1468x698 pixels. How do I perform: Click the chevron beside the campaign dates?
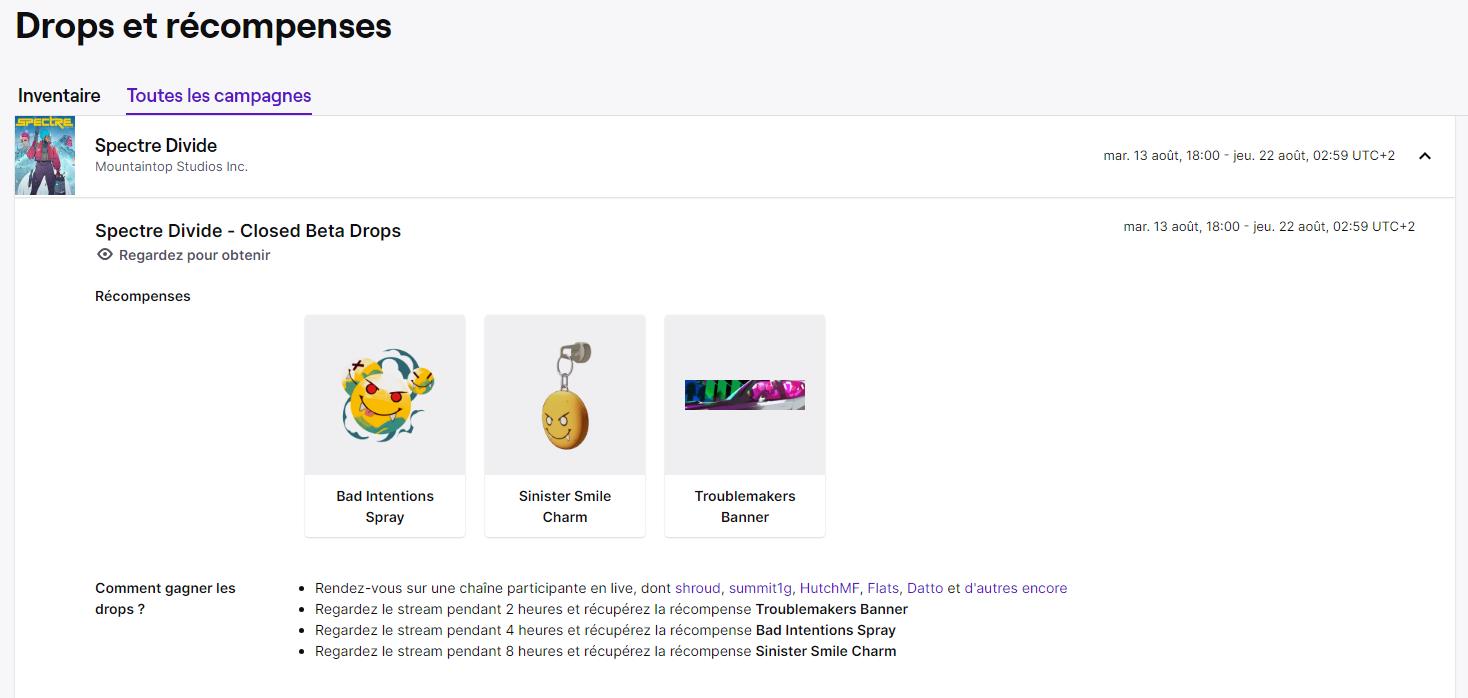[x=1424, y=156]
